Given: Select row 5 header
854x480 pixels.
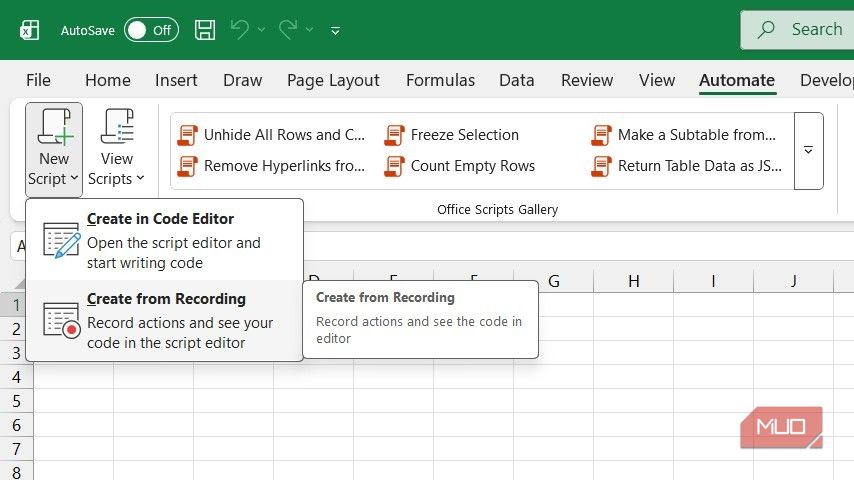Looking at the screenshot, I should (x=16, y=400).
